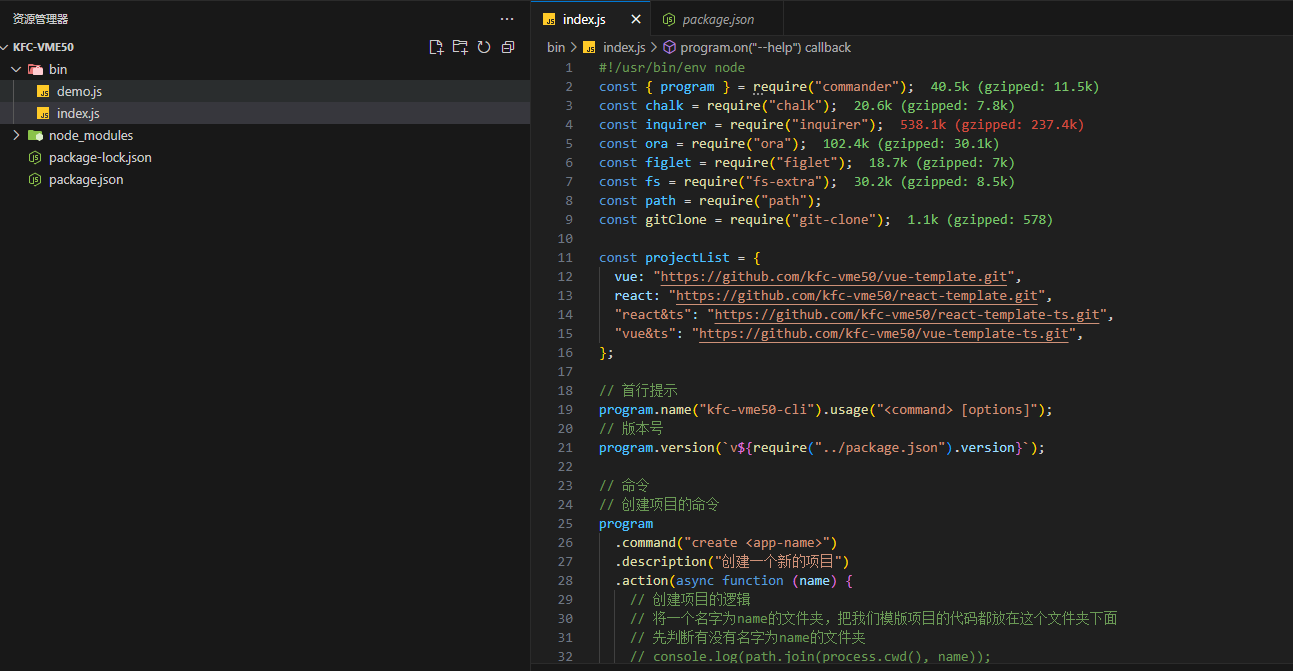Click the demo.js JS file icon
Viewport: 1293px width, 671px height.
[43, 91]
